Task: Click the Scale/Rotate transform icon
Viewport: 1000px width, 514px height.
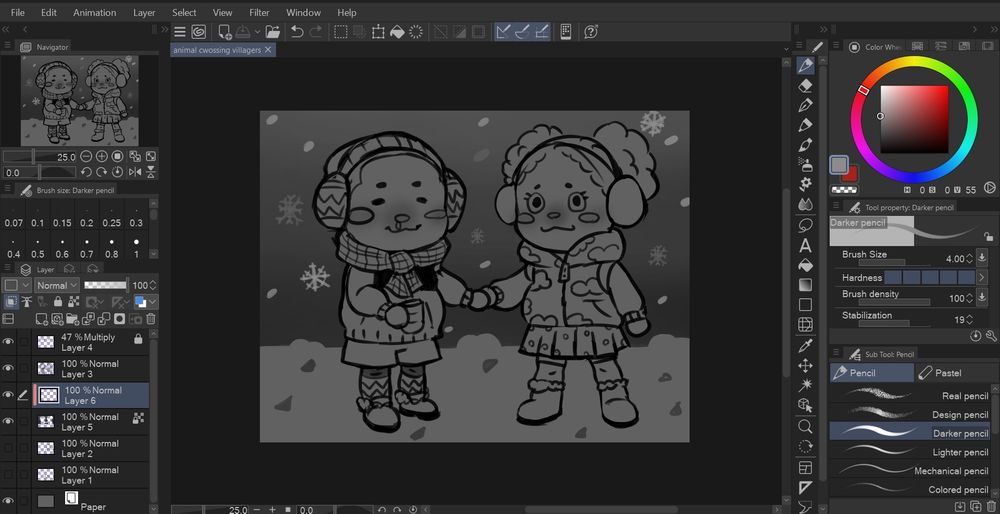Action: 378,32
